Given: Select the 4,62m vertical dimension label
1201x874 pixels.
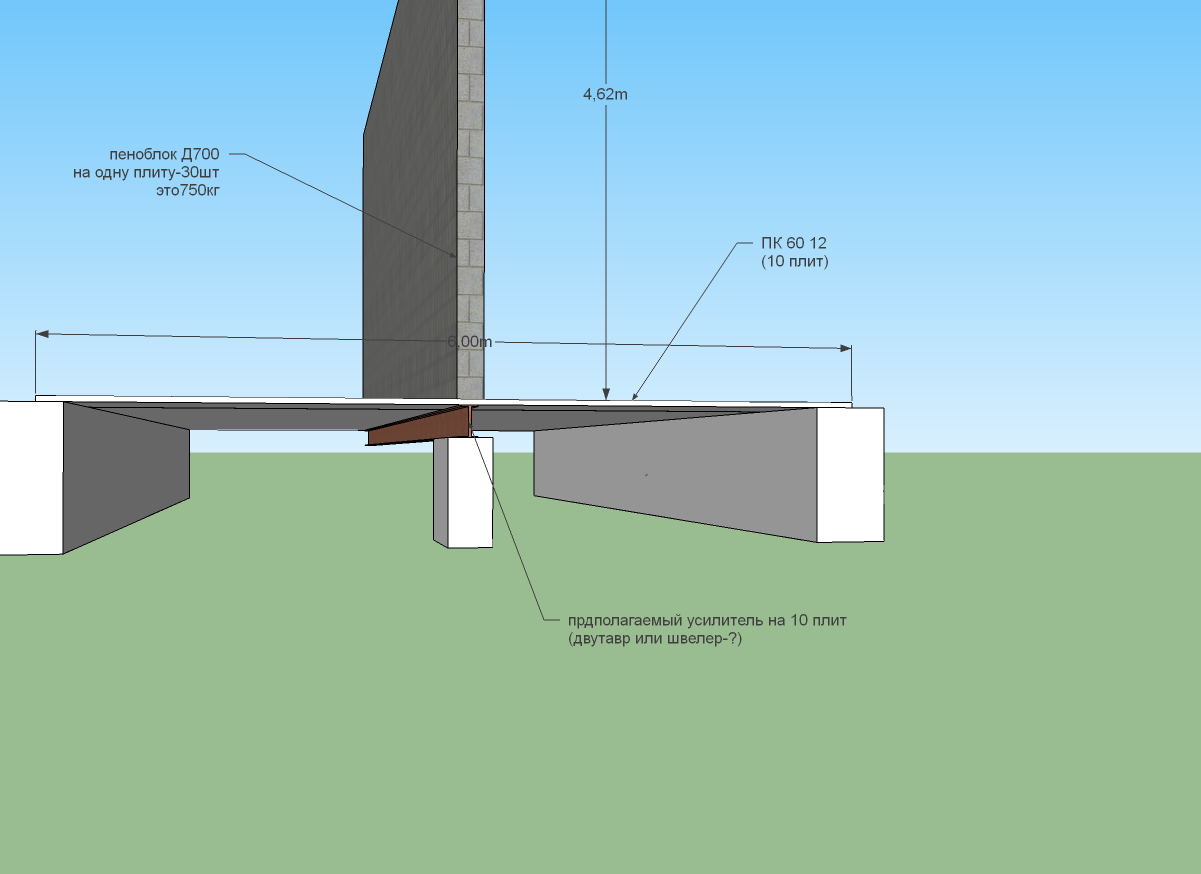Looking at the screenshot, I should pyautogui.click(x=605, y=94).
